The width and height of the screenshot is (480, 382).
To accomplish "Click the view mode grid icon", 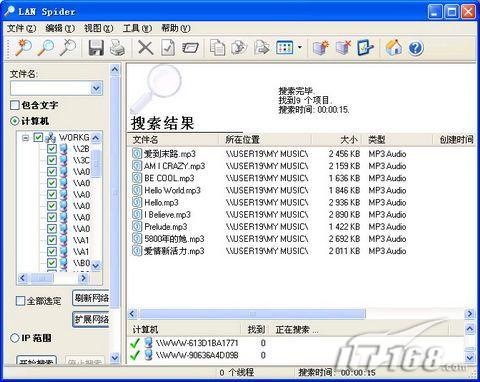I will [284, 48].
